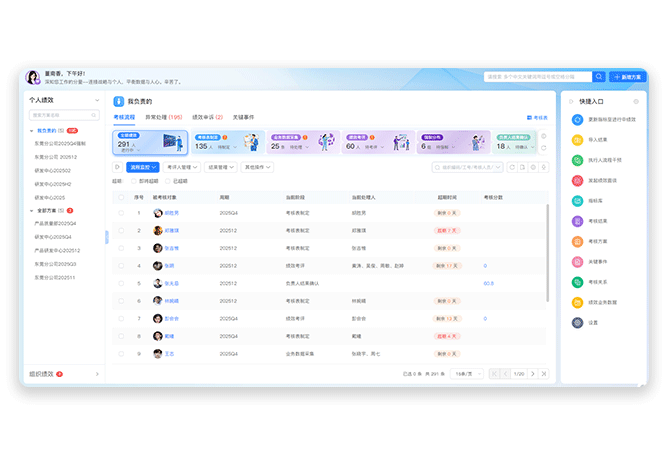Open the 导入结果 quick entry icon

pyautogui.click(x=577, y=140)
